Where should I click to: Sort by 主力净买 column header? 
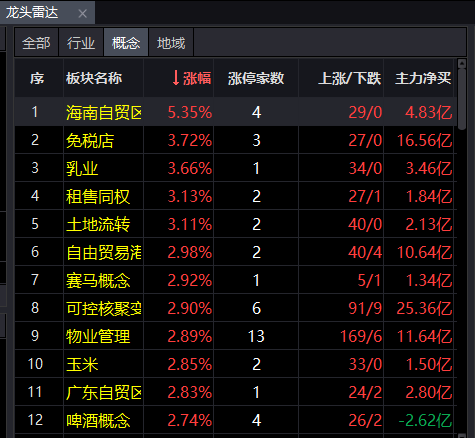click(x=423, y=79)
